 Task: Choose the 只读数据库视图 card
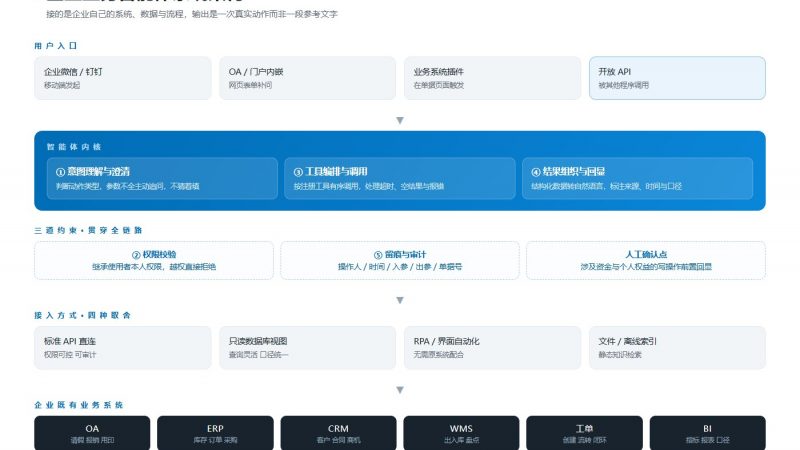[x=307, y=347]
